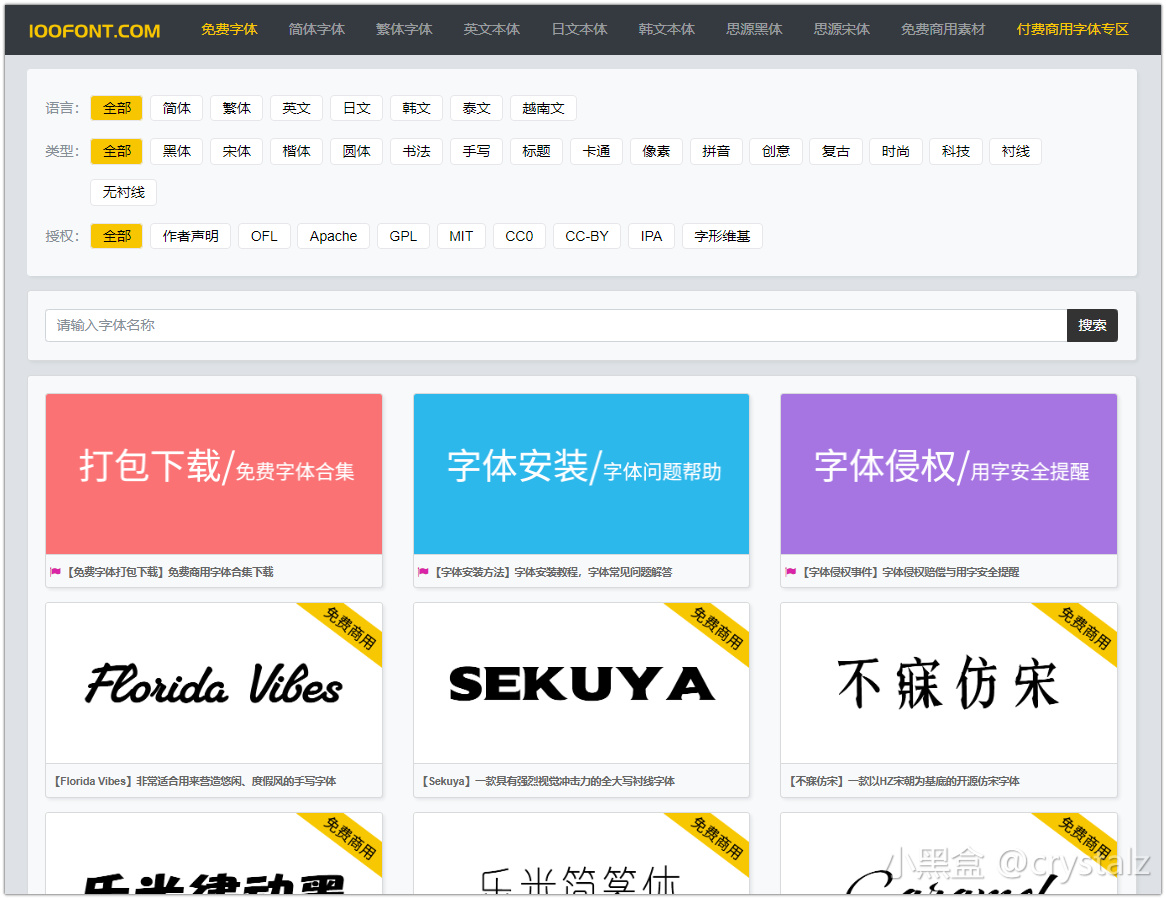Click the 免费商用 ribbon on SEKUYA card

point(714,629)
